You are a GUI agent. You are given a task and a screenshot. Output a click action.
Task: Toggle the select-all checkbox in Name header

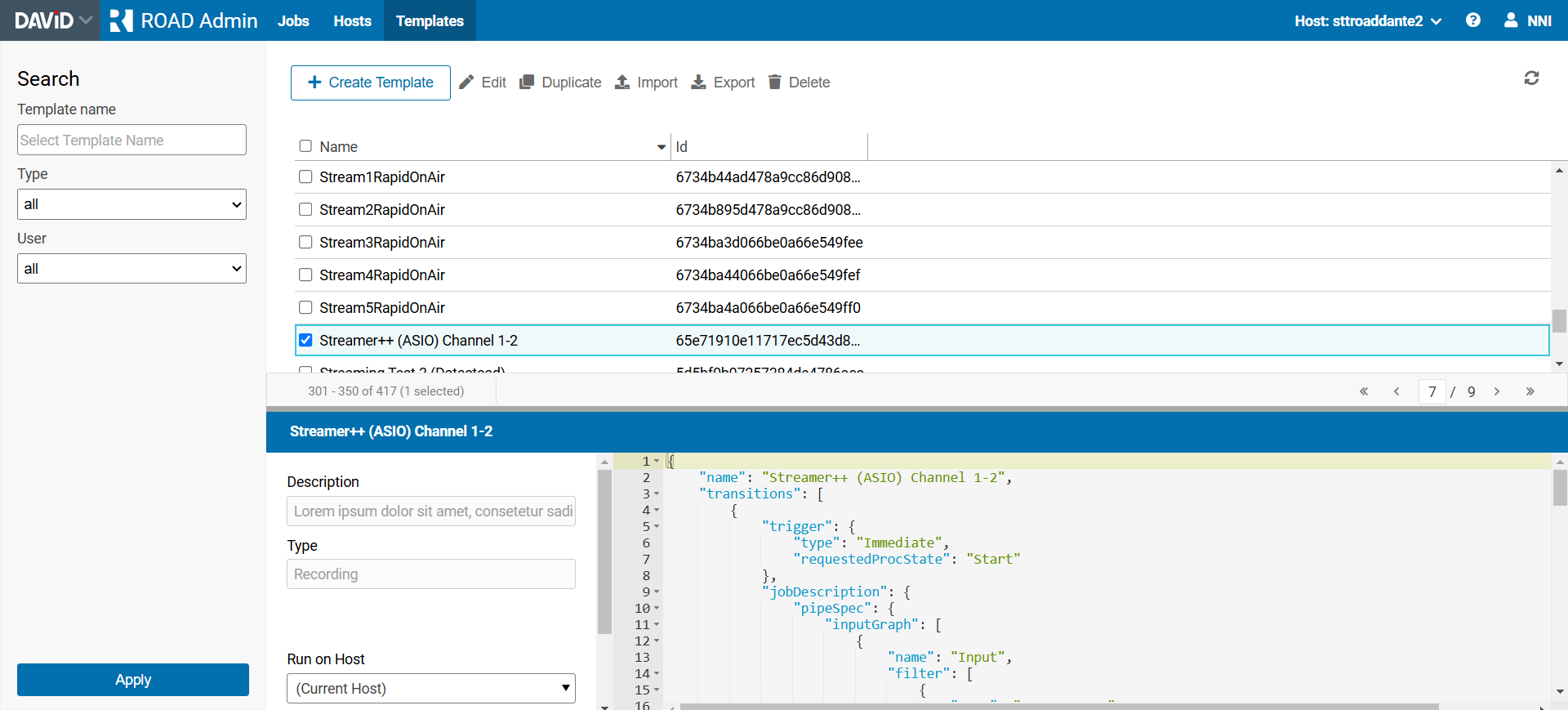pos(305,146)
